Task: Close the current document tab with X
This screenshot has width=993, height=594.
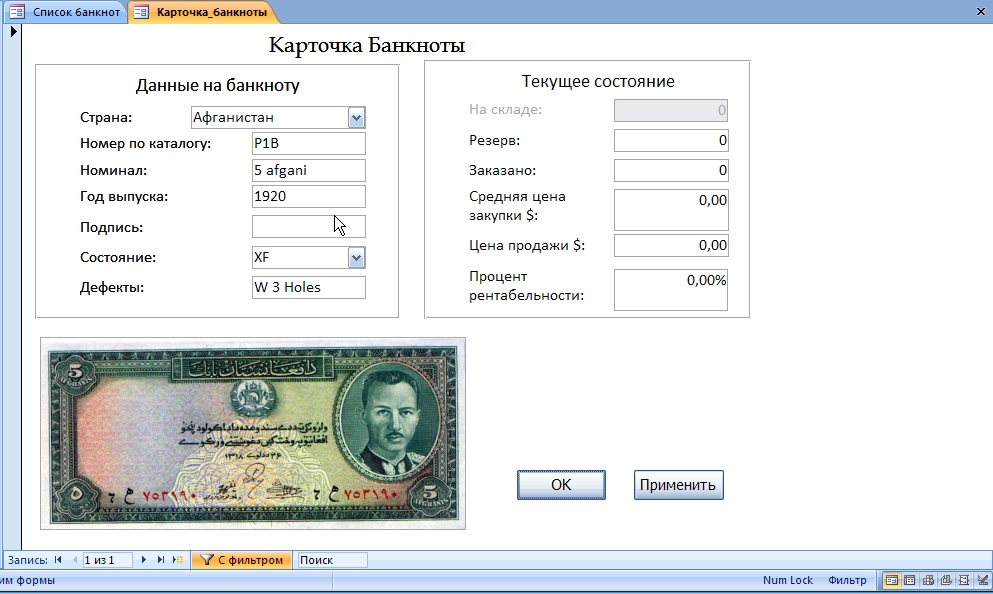Action: point(980,12)
